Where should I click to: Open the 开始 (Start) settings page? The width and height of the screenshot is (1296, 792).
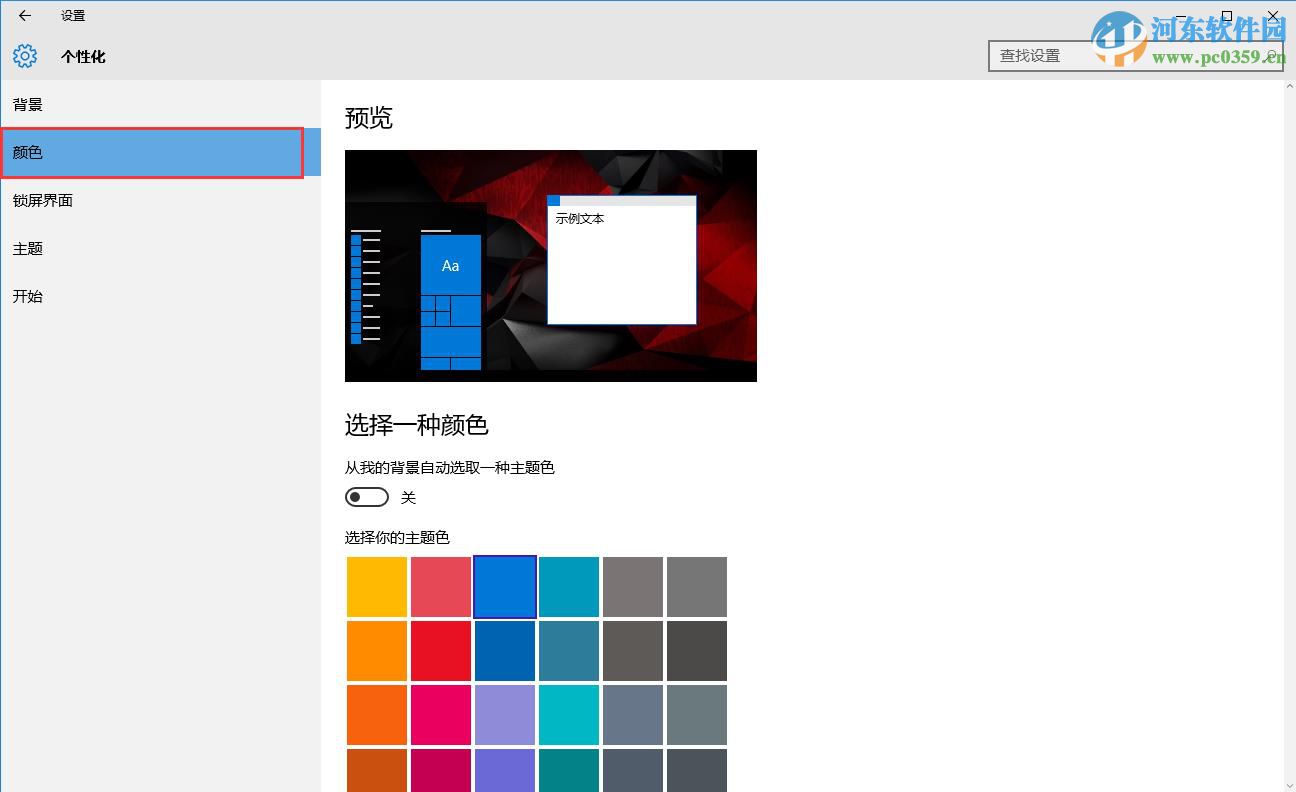tap(27, 296)
